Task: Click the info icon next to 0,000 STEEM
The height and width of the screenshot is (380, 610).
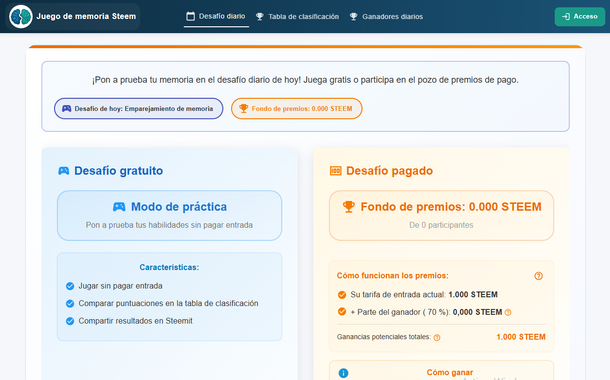Action: pyautogui.click(x=508, y=312)
